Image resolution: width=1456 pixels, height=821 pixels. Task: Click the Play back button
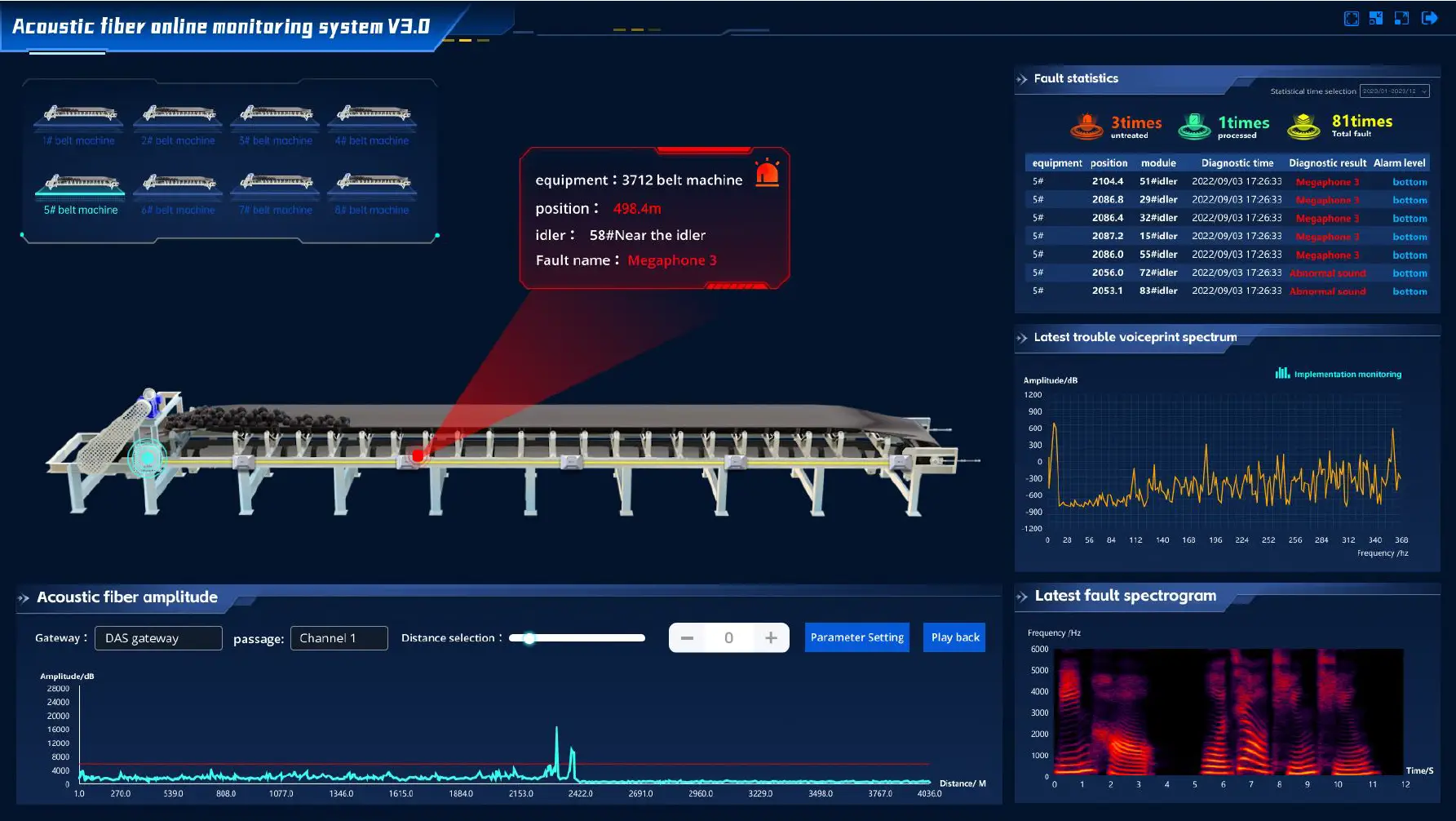point(954,637)
